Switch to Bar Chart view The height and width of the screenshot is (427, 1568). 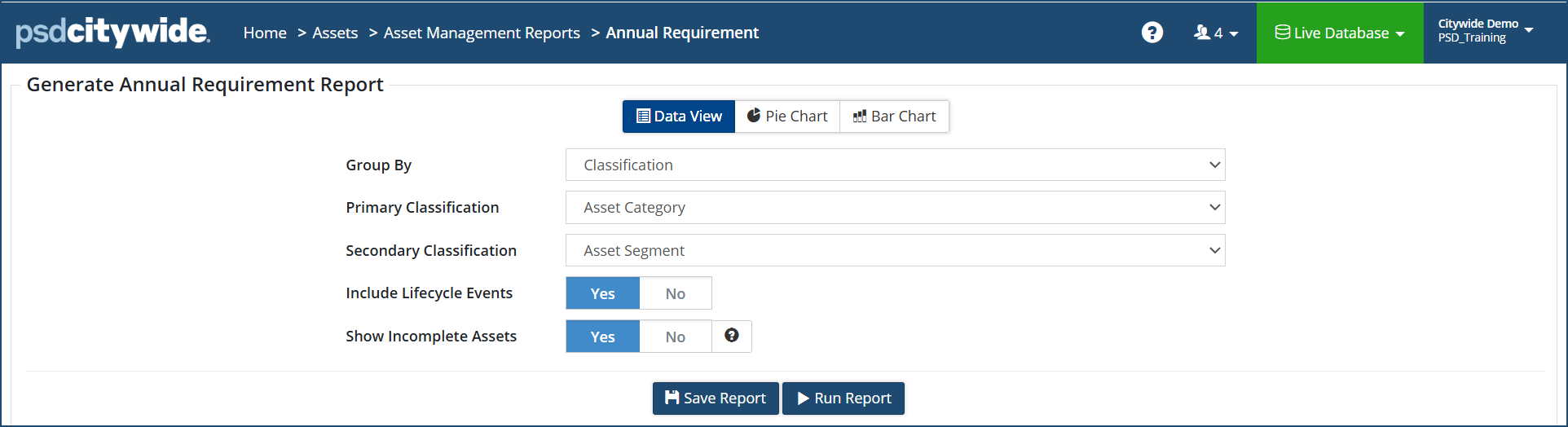pos(894,117)
